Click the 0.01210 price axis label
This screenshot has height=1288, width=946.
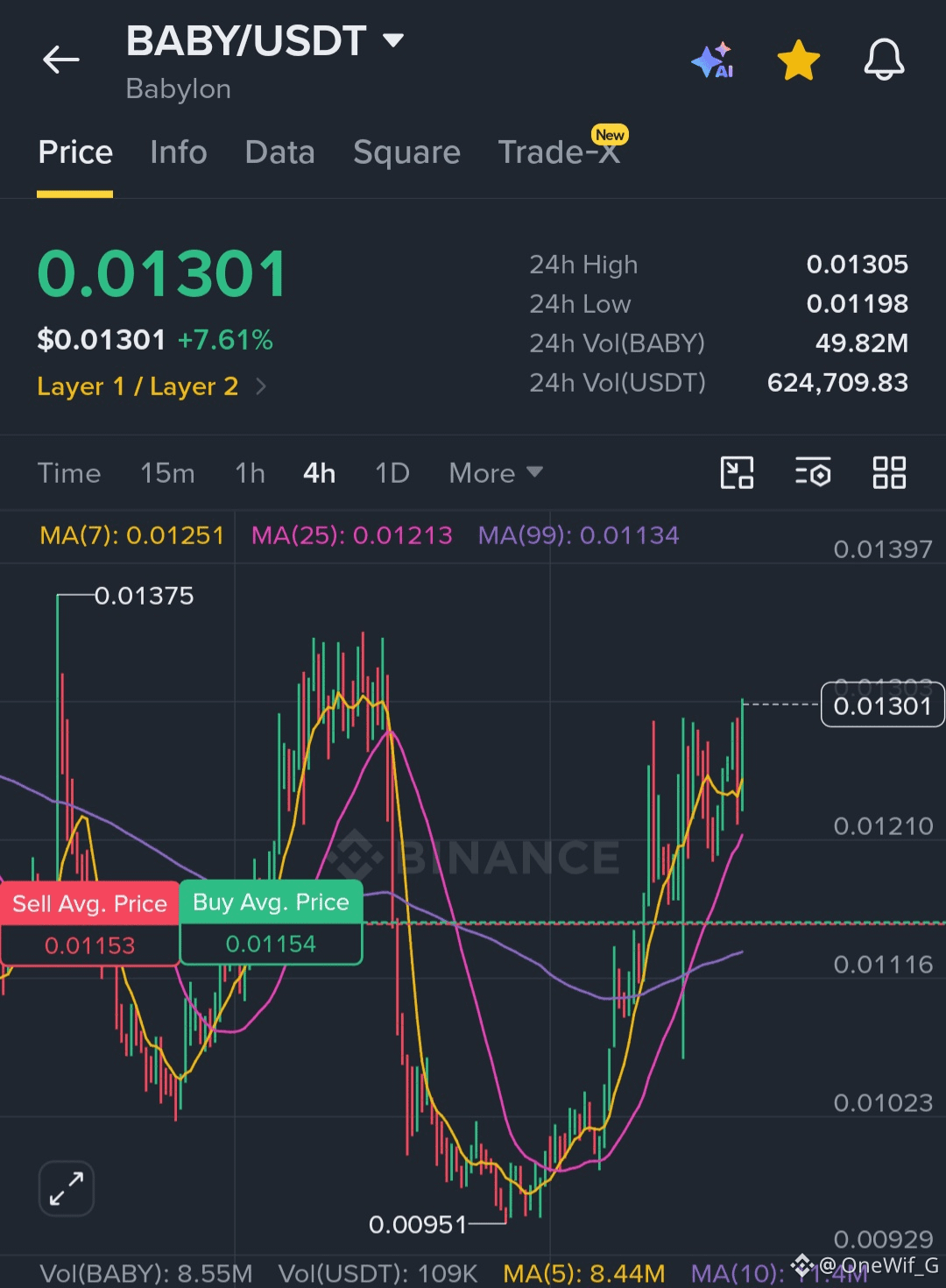(883, 826)
